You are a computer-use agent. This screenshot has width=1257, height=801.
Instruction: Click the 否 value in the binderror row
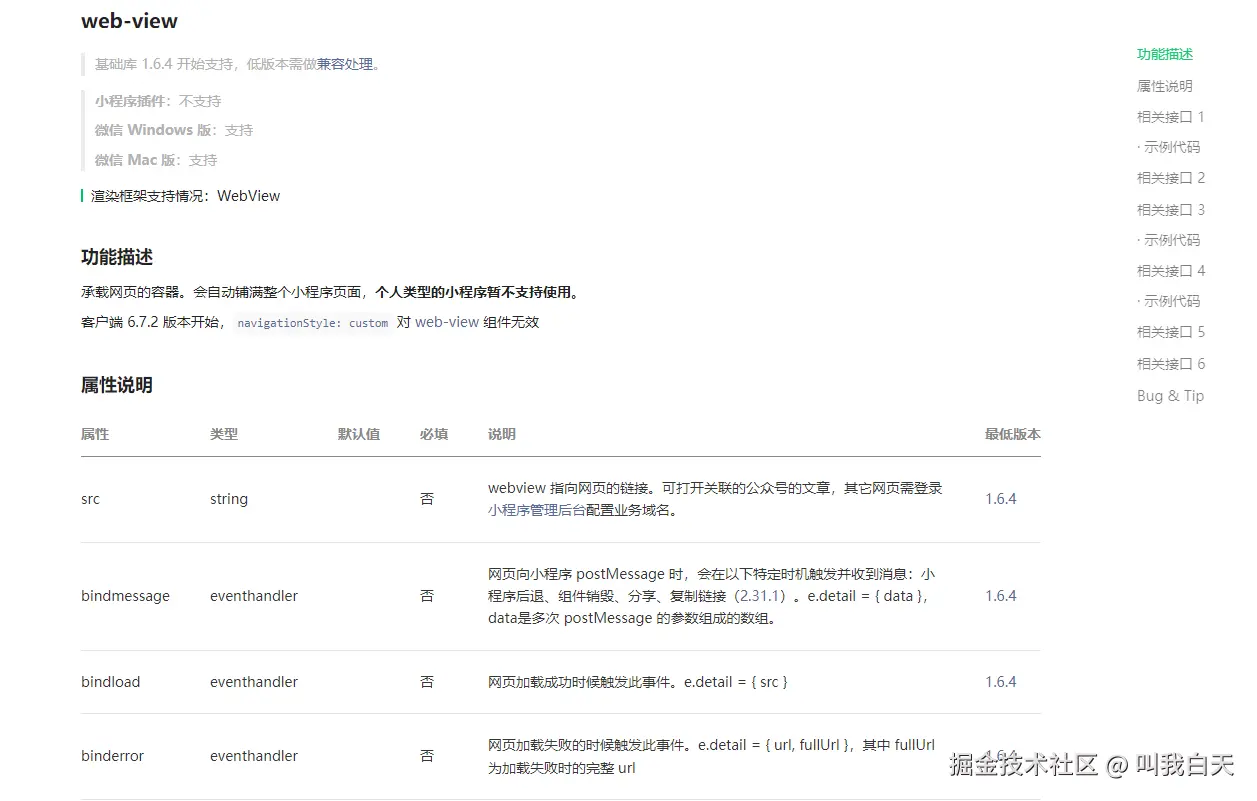(427, 756)
